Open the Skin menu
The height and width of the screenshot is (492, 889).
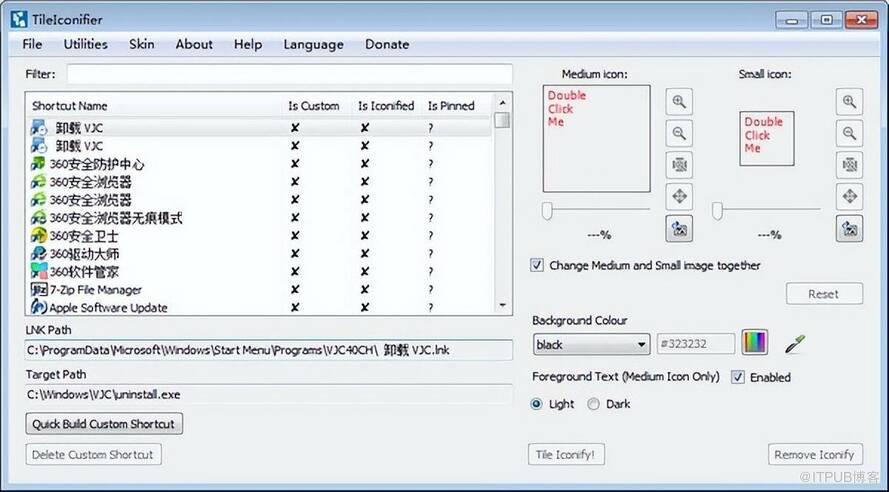(141, 44)
